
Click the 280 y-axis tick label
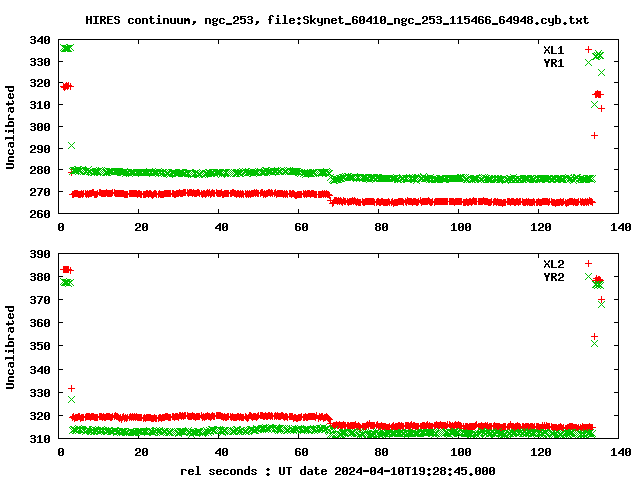40,170
